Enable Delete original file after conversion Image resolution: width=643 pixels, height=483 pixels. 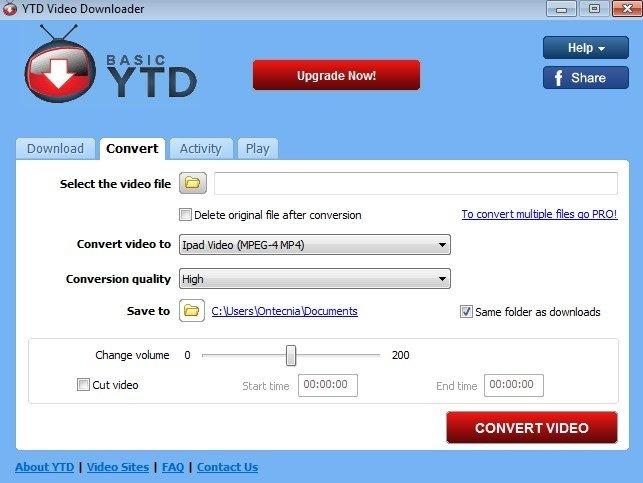point(185,214)
